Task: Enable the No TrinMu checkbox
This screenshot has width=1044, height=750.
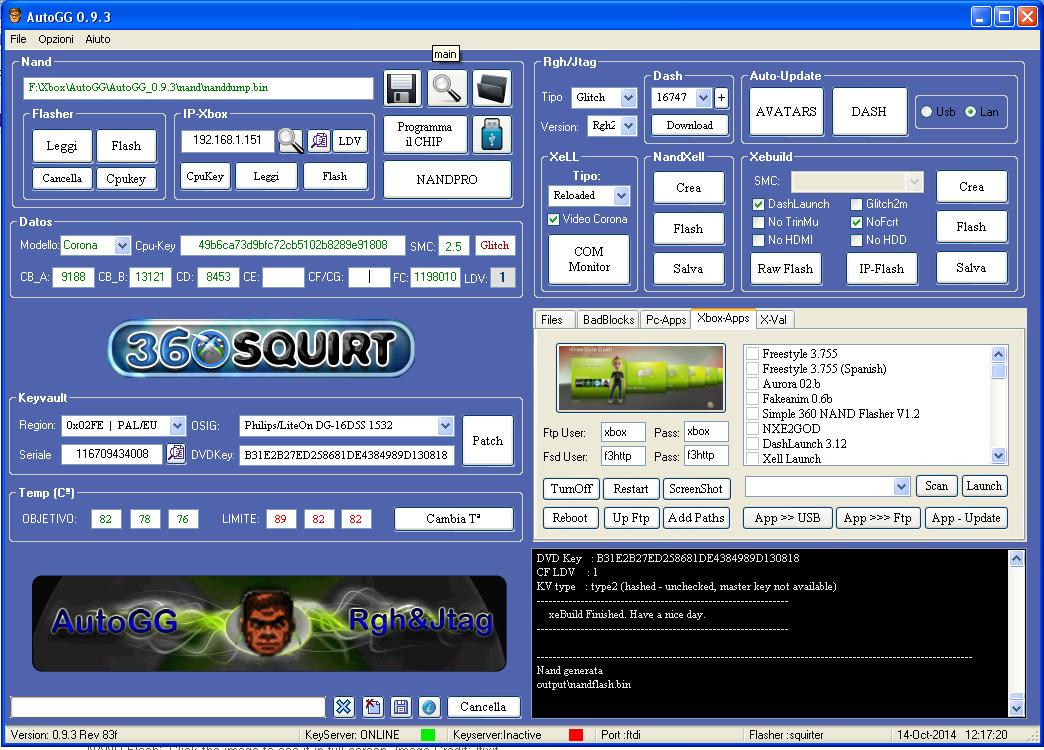Action: pyautogui.click(x=758, y=222)
